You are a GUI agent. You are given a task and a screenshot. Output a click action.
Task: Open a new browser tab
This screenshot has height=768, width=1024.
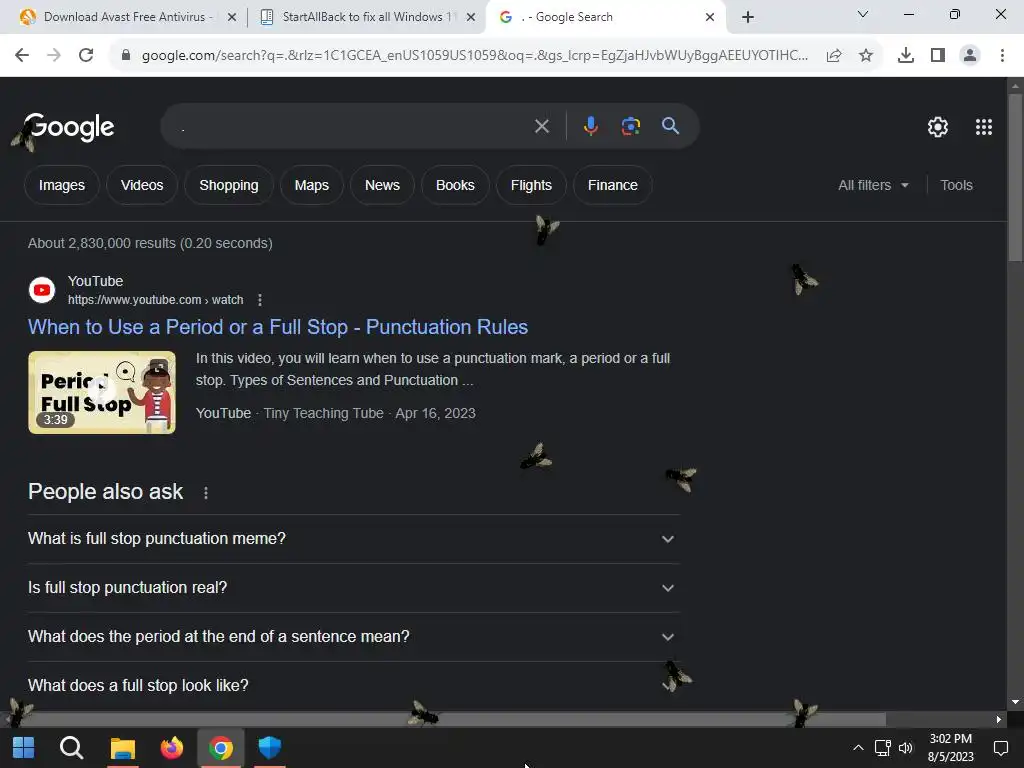748,17
